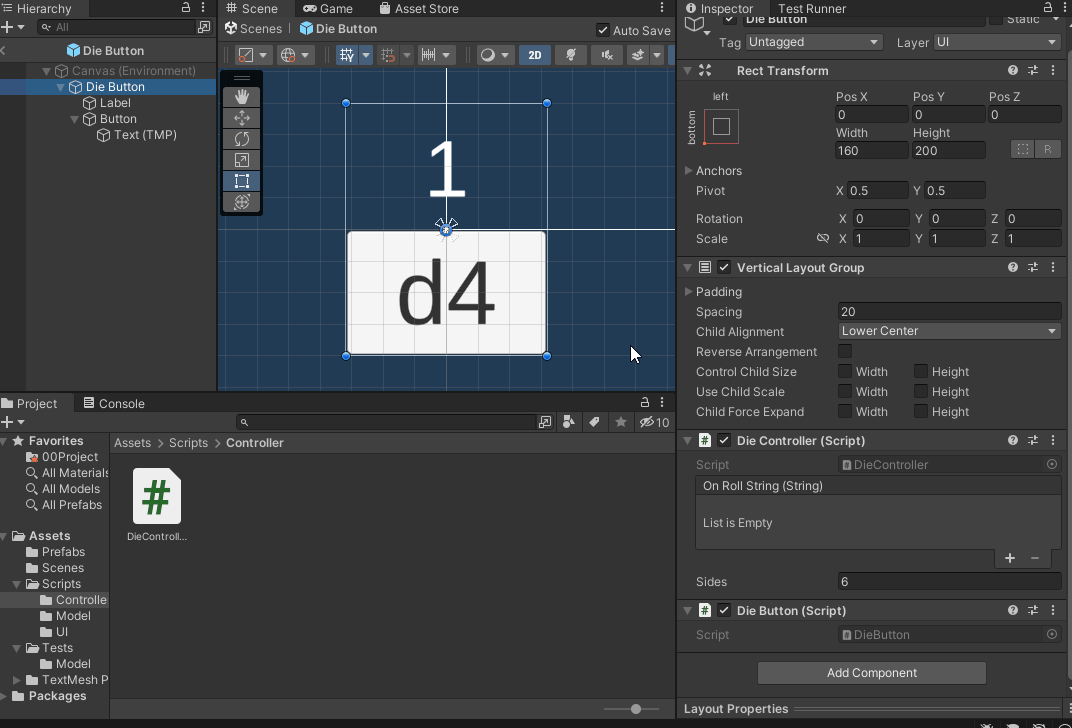Enable the Reverse Arrangement checkbox
The height and width of the screenshot is (728, 1072).
[x=845, y=351]
